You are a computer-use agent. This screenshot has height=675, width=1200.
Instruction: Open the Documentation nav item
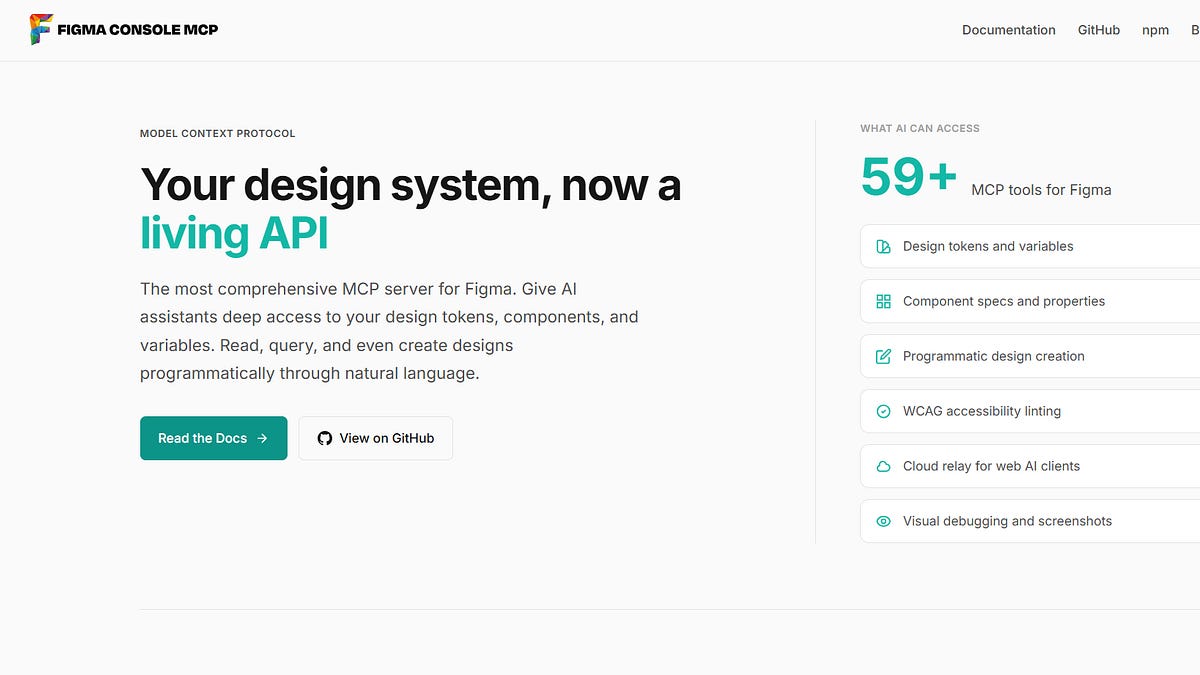tap(1008, 30)
